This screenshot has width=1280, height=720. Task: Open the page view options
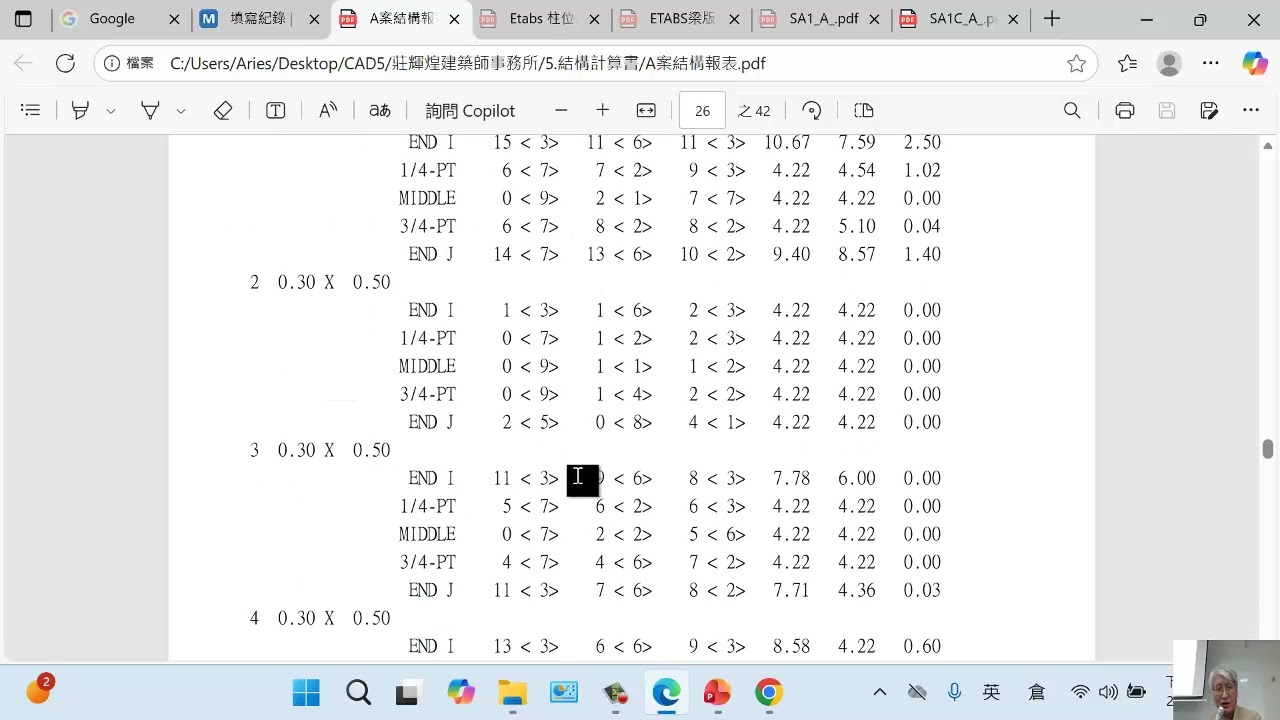(x=864, y=111)
